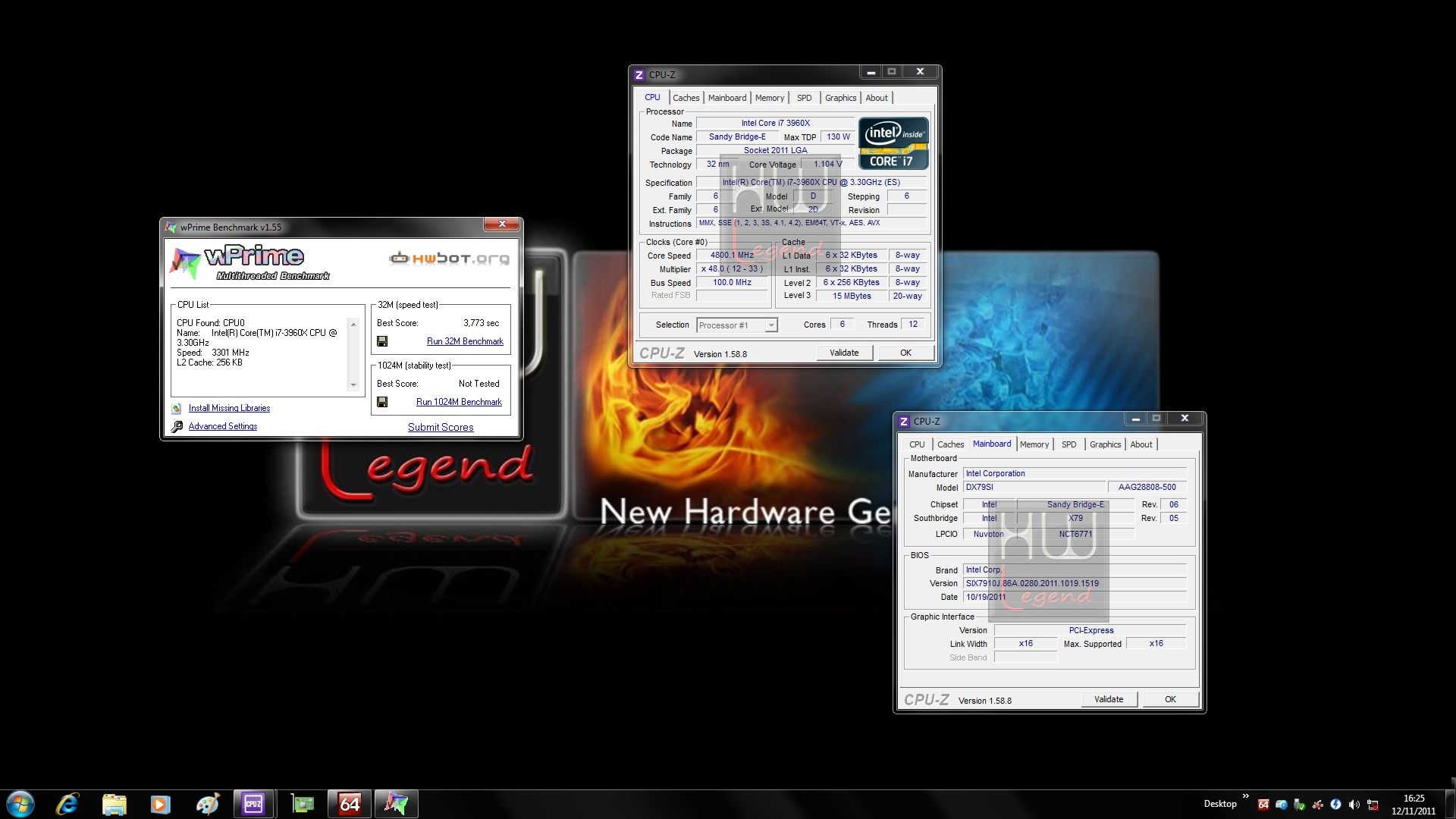Click the Intel Core i7 logo in CPU-Z
Viewport: 1456px width, 819px height.
[893, 143]
